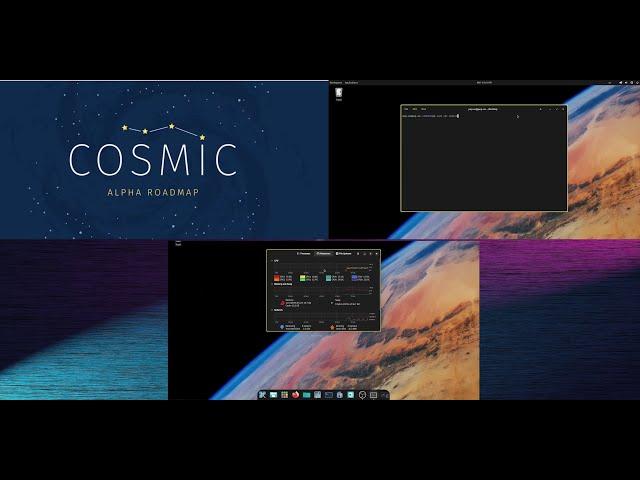The image size is (640, 480).
Task: Open the white-topped window icon beside the launcher in dock
Action: click(273, 395)
